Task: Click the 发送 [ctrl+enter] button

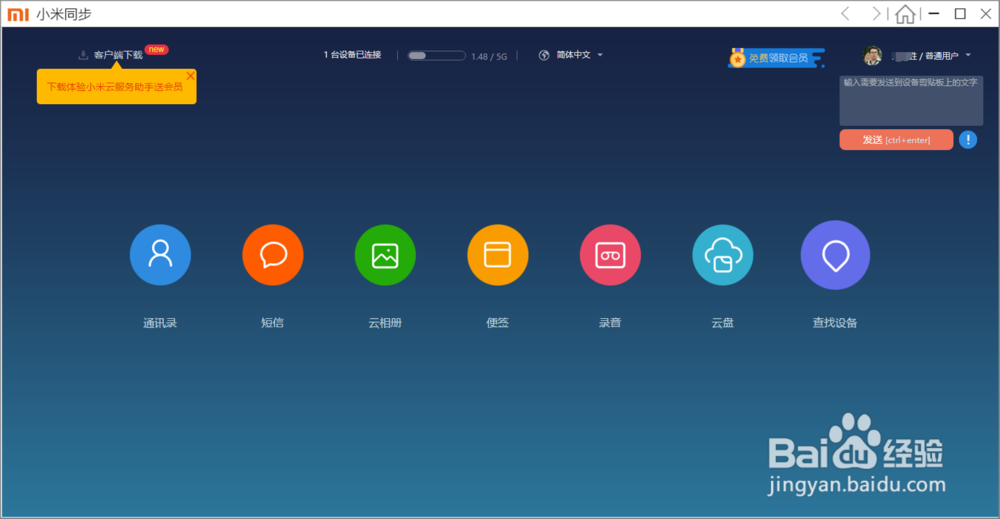Action: point(896,140)
